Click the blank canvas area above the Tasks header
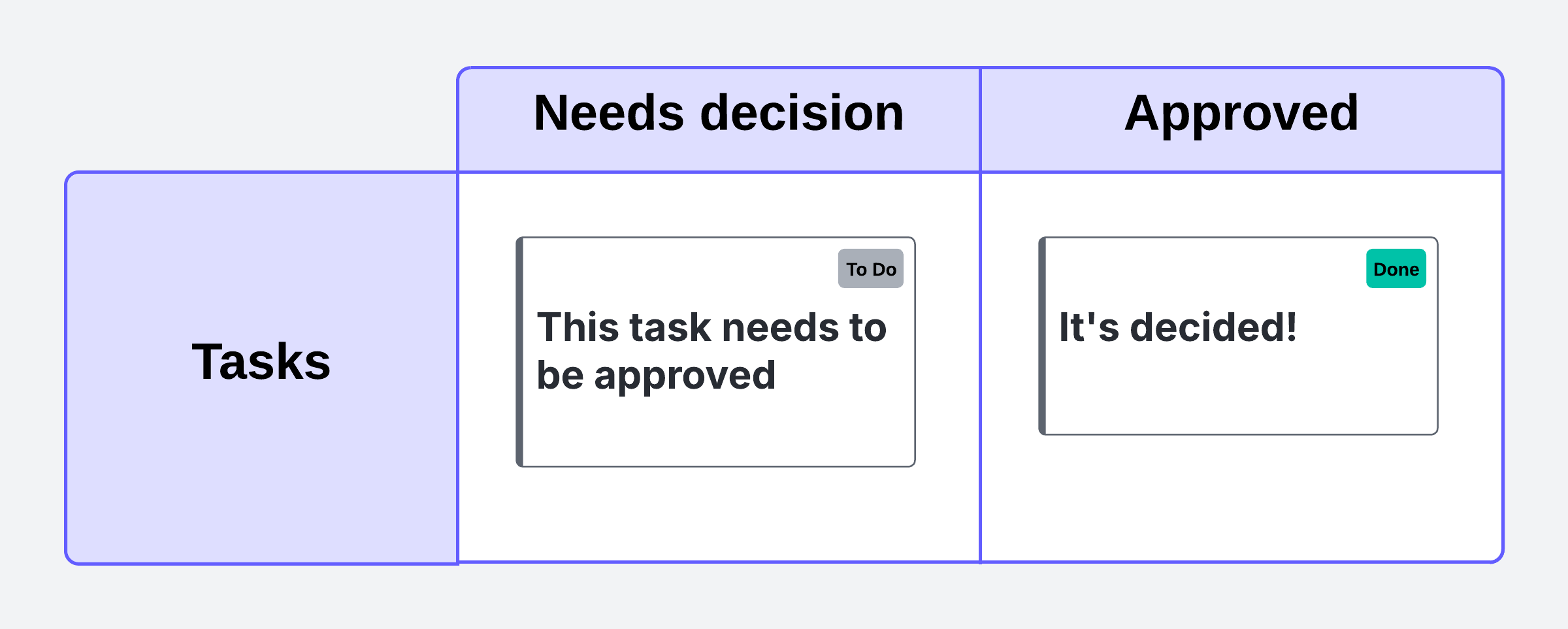Viewport: 1568px width, 629px height. coord(261,98)
